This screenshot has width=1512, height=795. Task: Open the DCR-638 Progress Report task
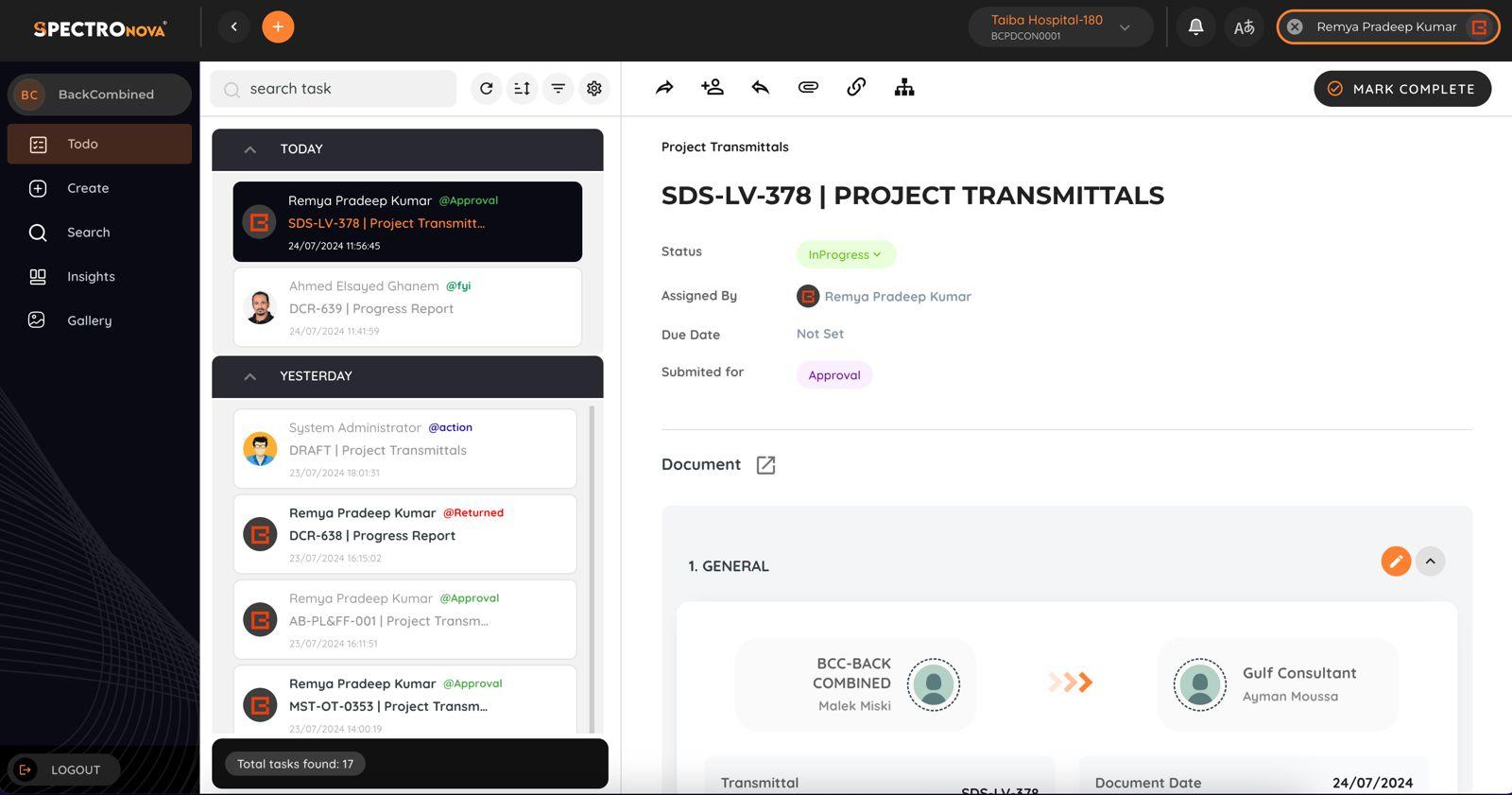pyautogui.click(x=404, y=534)
